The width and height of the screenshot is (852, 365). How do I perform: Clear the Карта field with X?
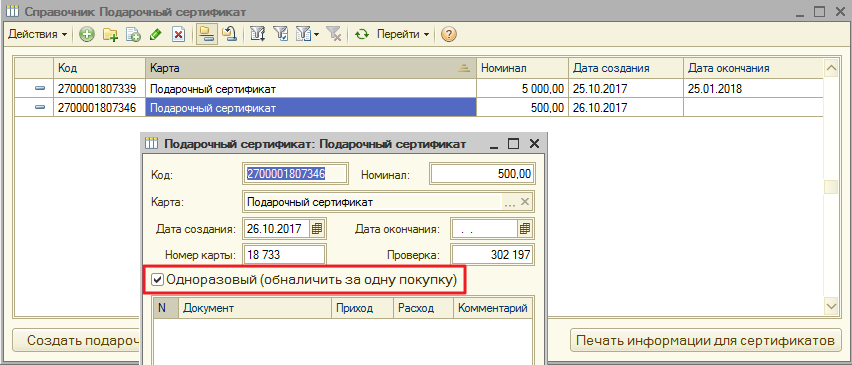click(525, 202)
